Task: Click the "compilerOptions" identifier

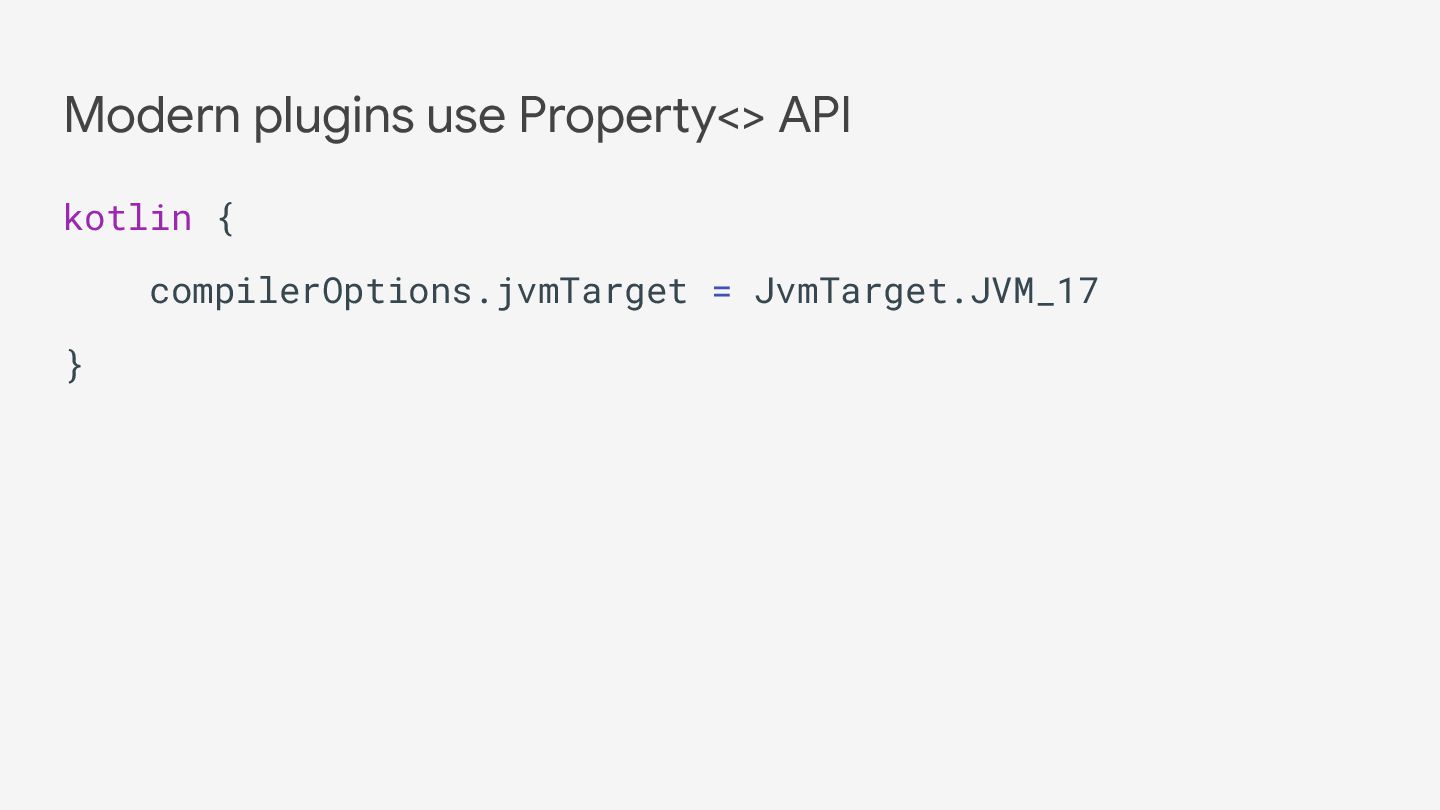Action: 311,291
